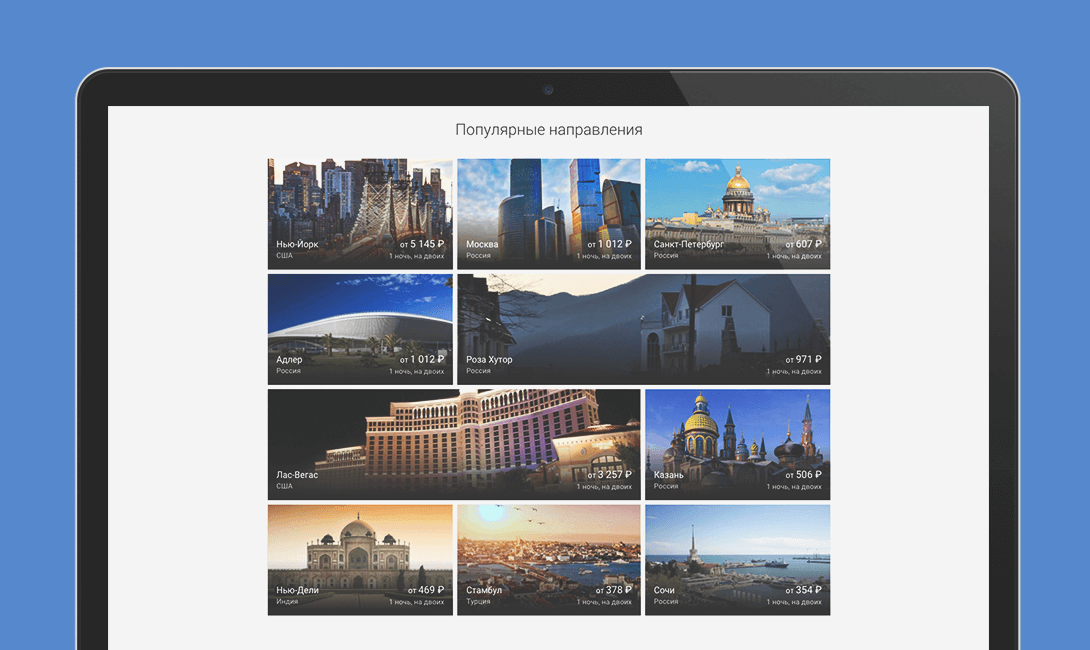Open the Адлер destination card
Screen dimensions: 1090x650
tap(360, 329)
